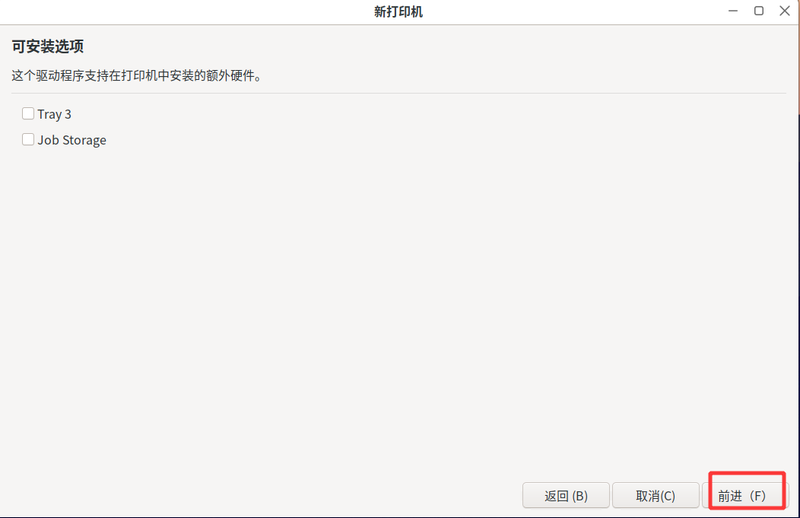
Task: Click the 'Tray 3' option label
Action: point(54,114)
